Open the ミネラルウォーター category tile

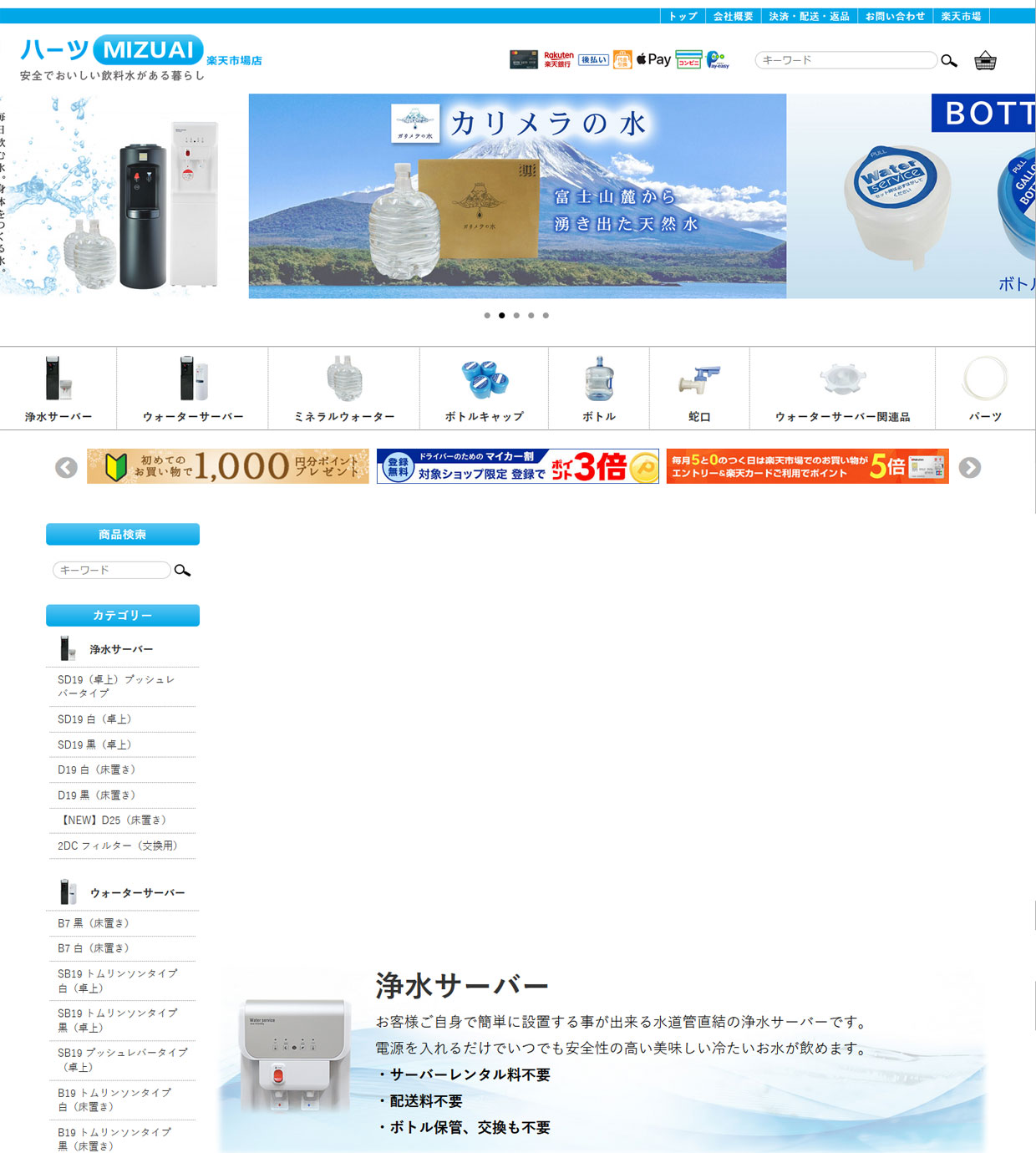tap(344, 389)
